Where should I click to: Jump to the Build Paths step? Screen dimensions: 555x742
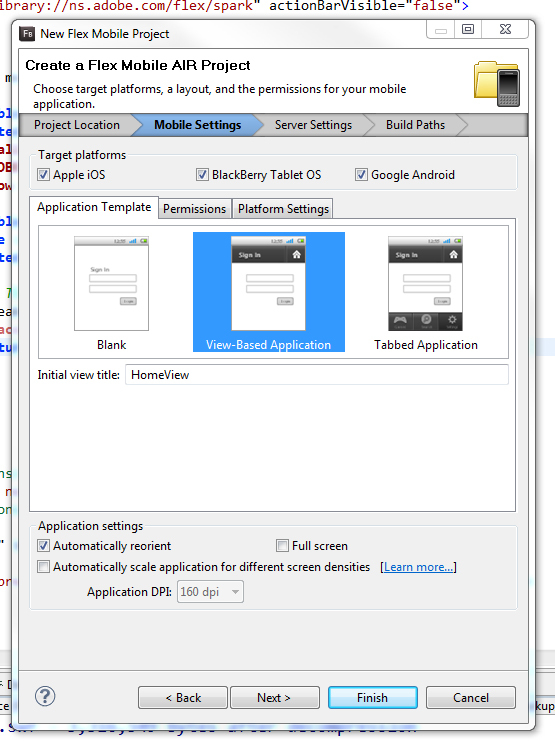coord(415,125)
